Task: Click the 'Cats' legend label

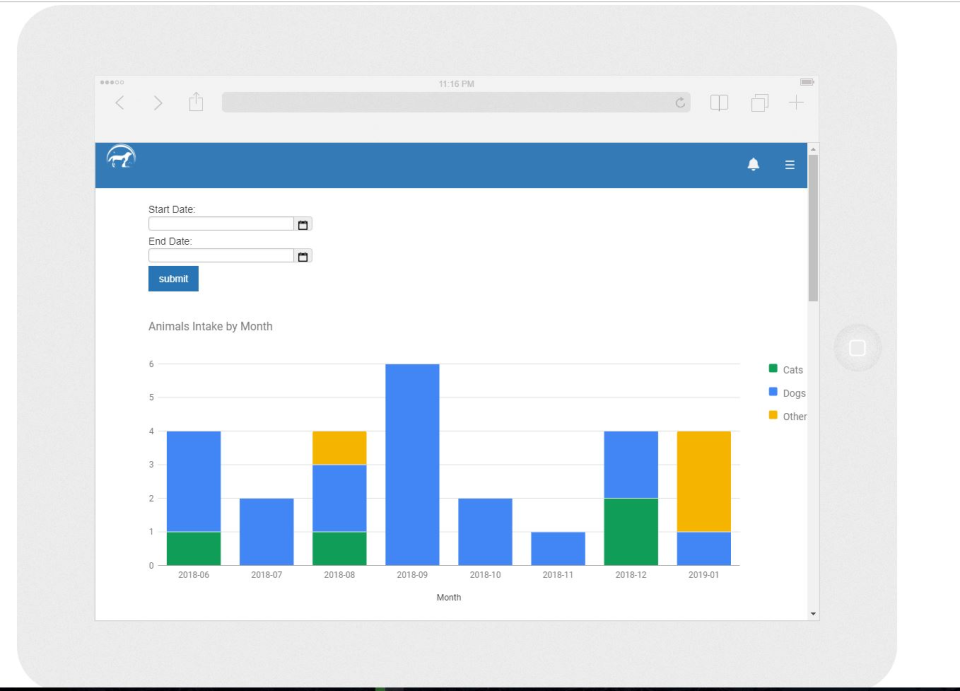Action: (x=793, y=370)
